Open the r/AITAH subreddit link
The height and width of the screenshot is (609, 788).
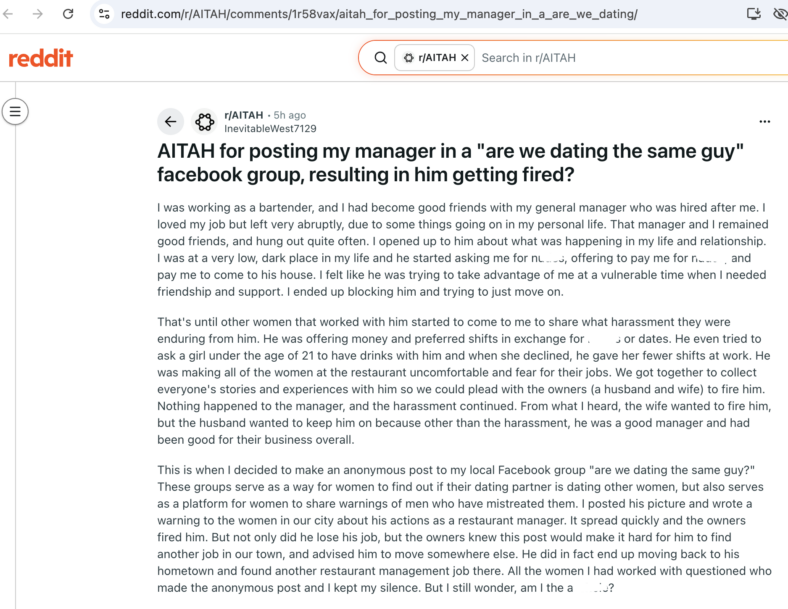click(x=244, y=115)
